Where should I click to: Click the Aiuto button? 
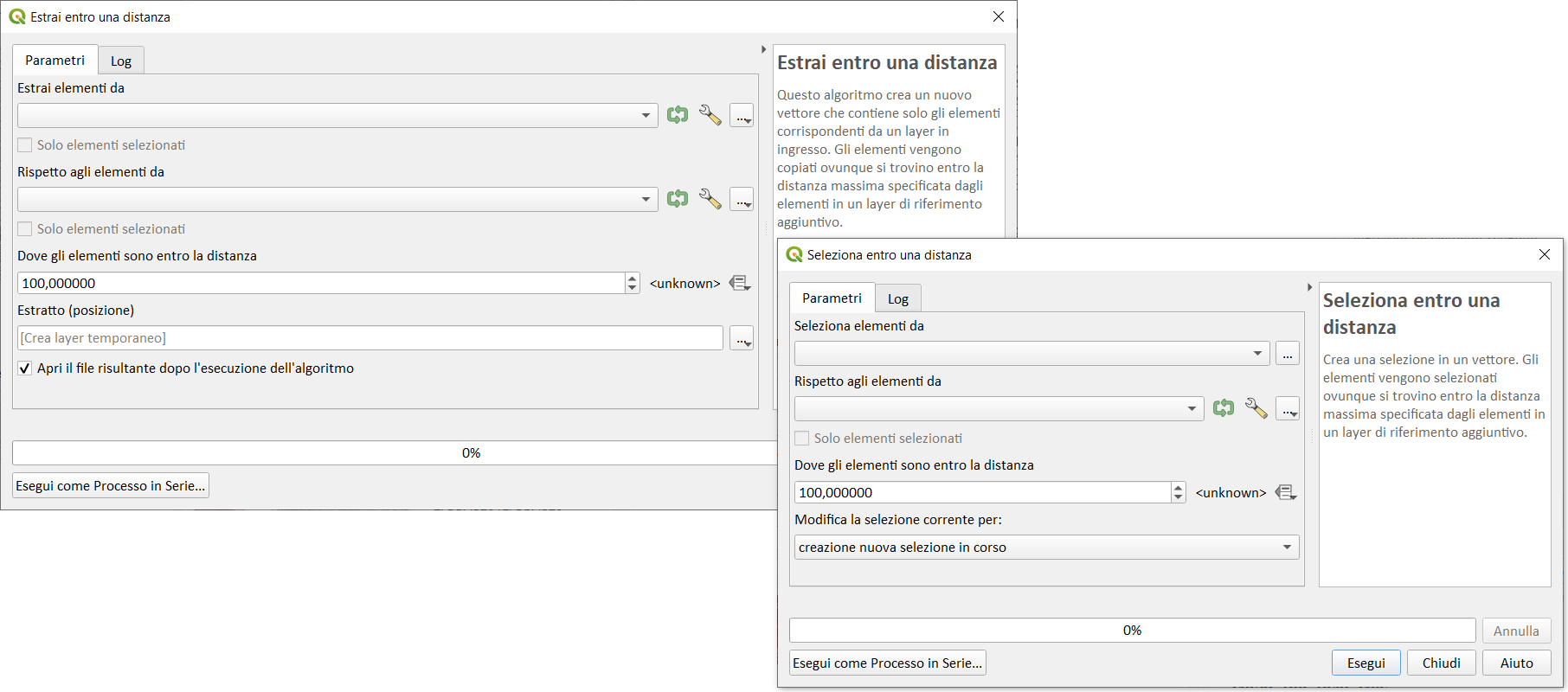tap(1516, 663)
